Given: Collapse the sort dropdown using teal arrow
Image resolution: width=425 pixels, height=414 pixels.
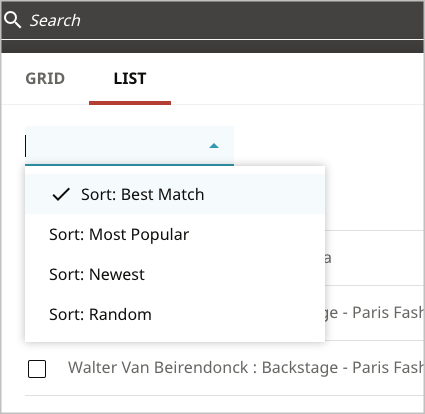Looking at the screenshot, I should 214,146.
